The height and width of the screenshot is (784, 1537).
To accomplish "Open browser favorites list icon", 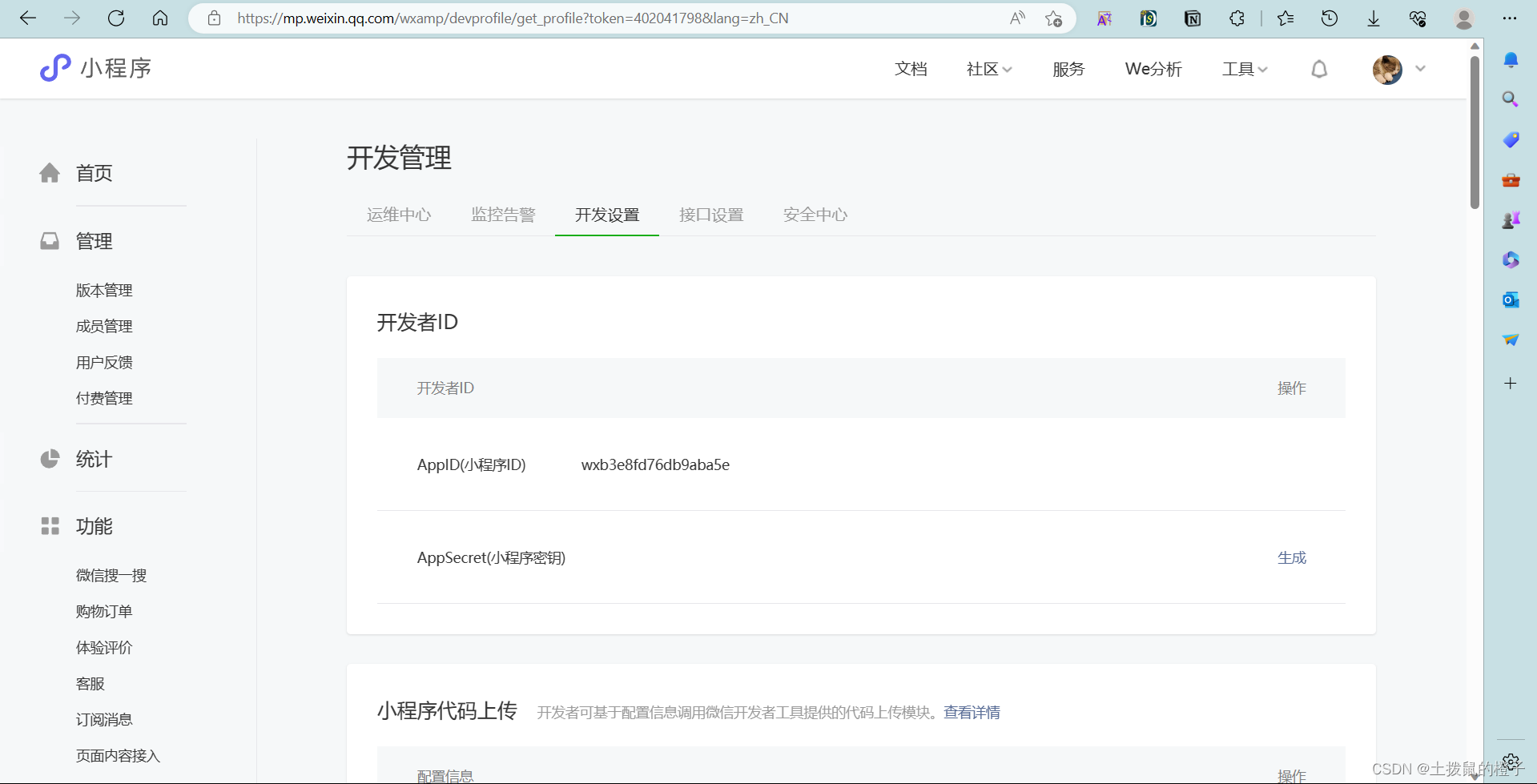I will click(1286, 18).
